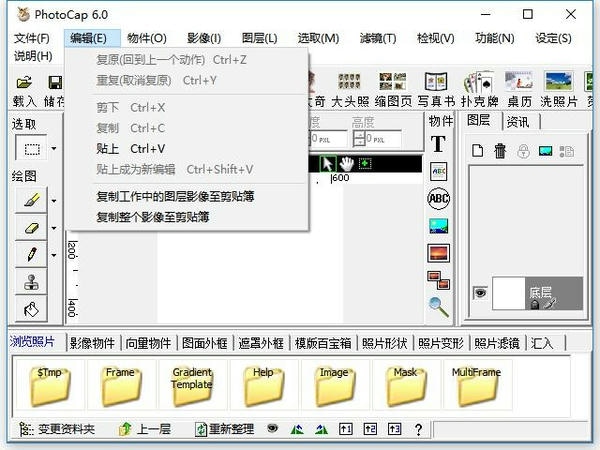Open the Mask folder
The height and width of the screenshot is (450, 600).
pos(406,386)
